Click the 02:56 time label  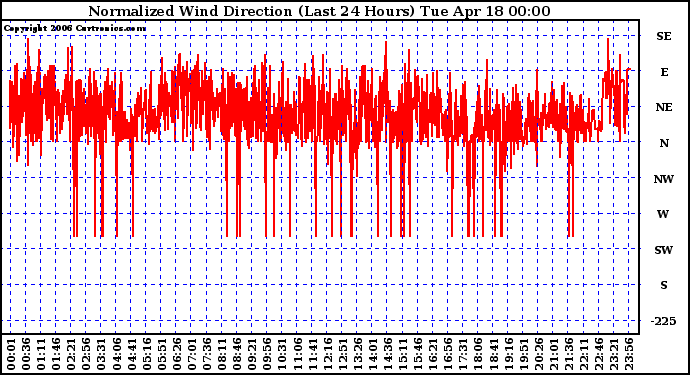pyautogui.click(x=86, y=354)
